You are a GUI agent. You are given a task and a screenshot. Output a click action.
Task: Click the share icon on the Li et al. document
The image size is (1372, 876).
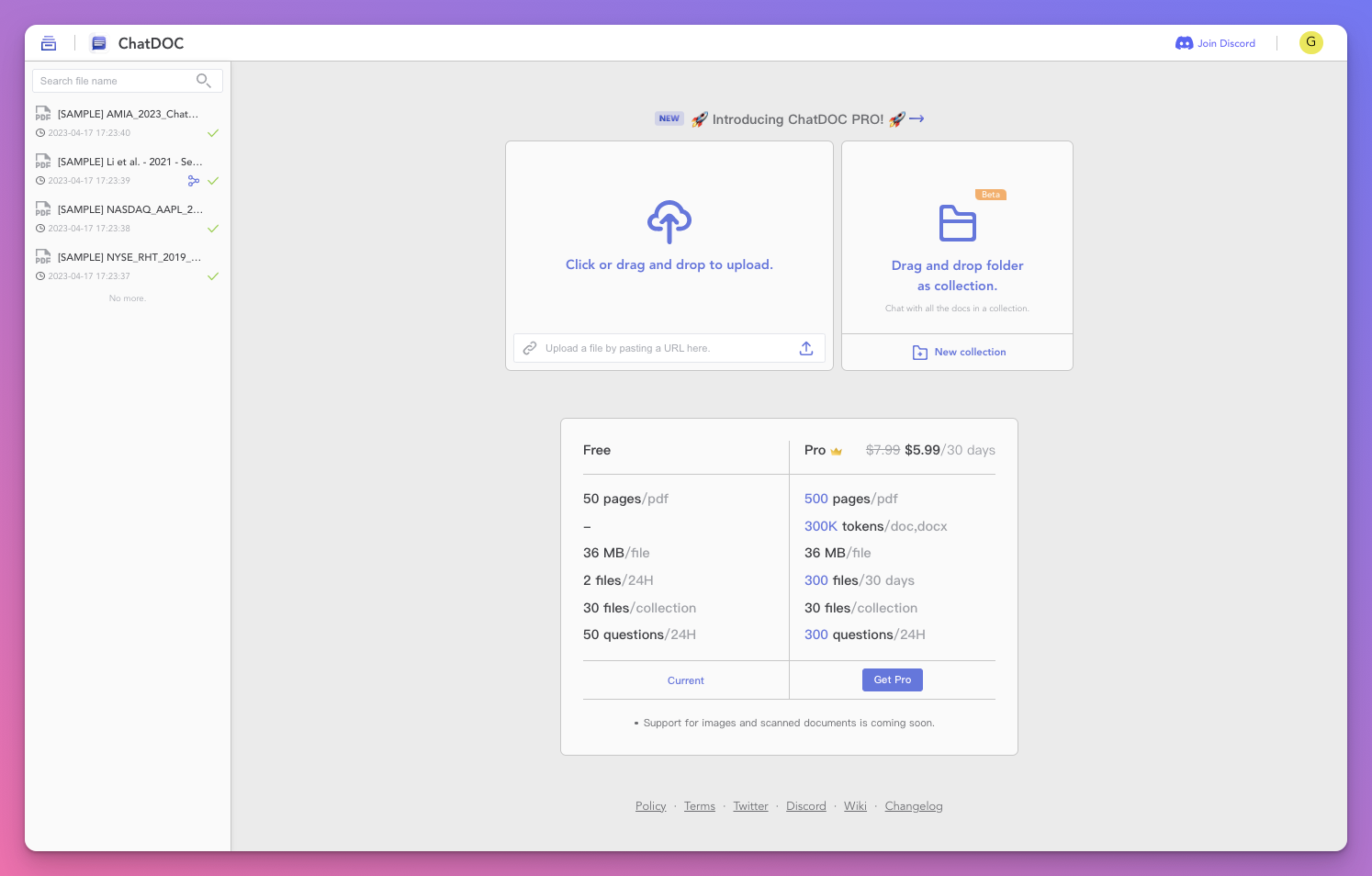[x=194, y=181]
